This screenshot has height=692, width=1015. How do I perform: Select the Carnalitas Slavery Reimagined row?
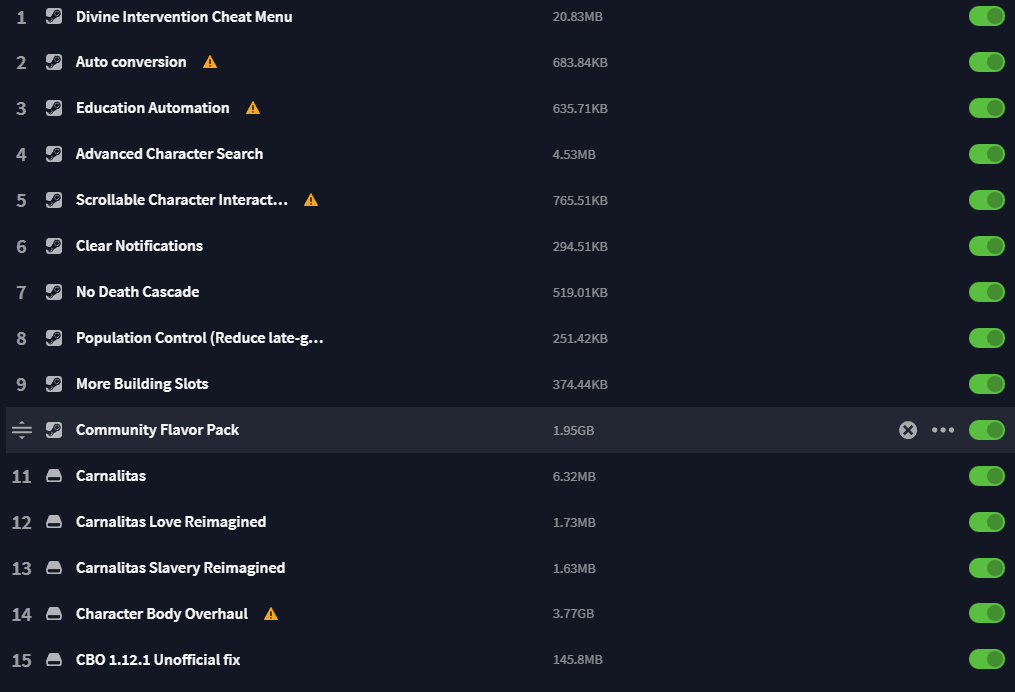180,568
